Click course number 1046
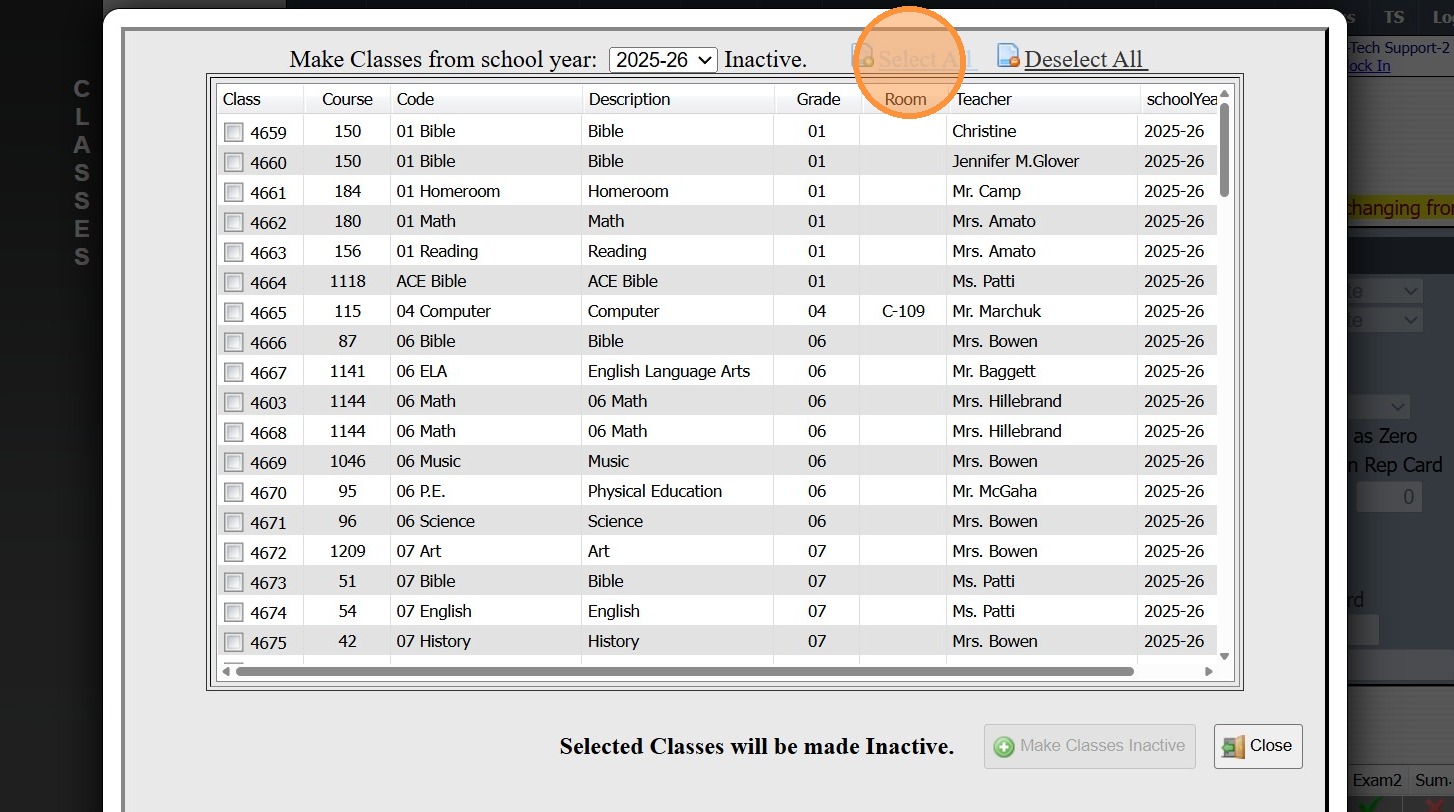 point(348,461)
